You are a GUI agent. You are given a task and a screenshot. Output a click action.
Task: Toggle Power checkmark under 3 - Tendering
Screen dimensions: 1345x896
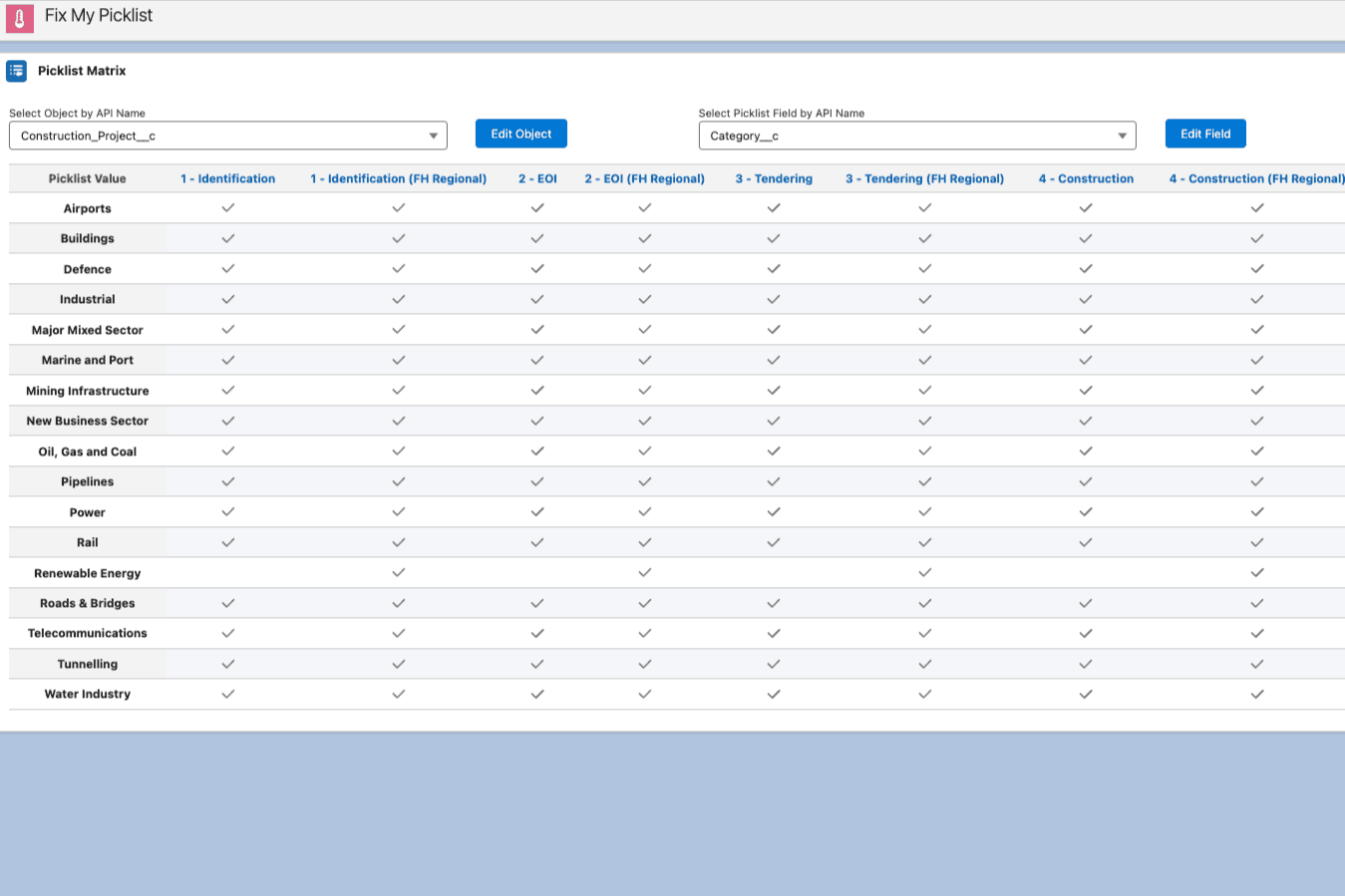pyautogui.click(x=774, y=511)
